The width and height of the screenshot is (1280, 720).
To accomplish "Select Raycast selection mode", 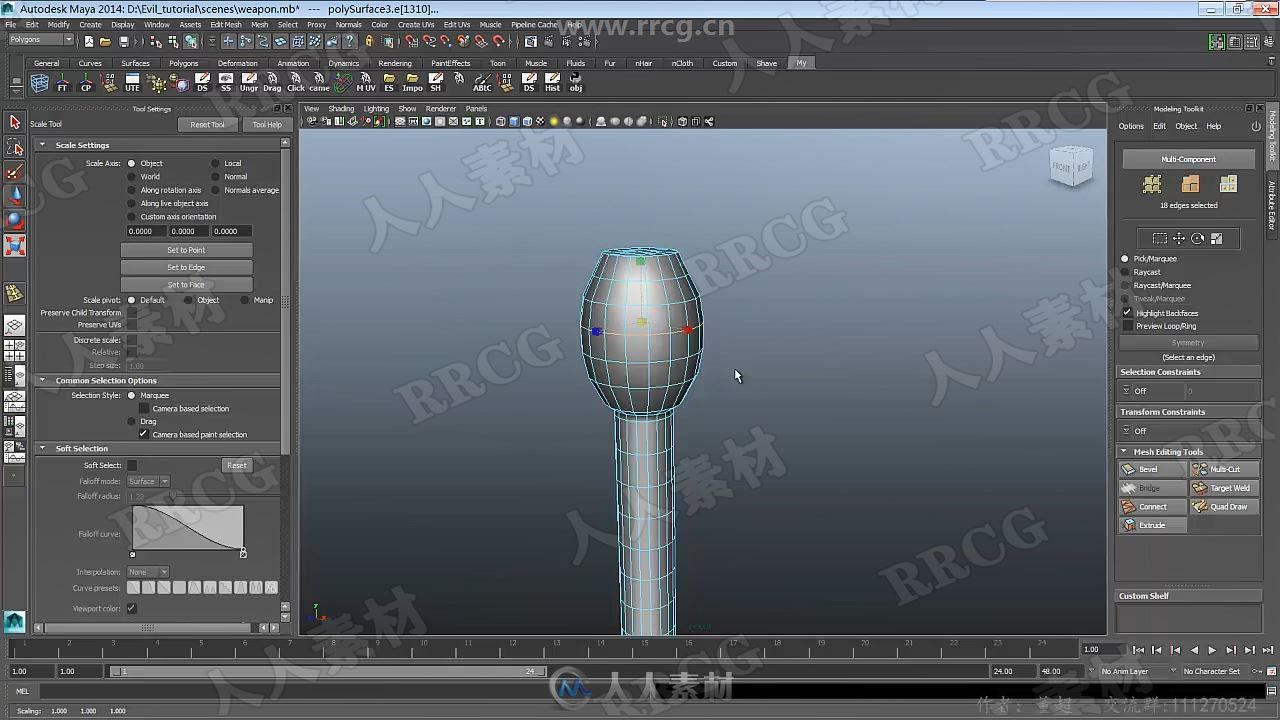I will (x=1125, y=272).
